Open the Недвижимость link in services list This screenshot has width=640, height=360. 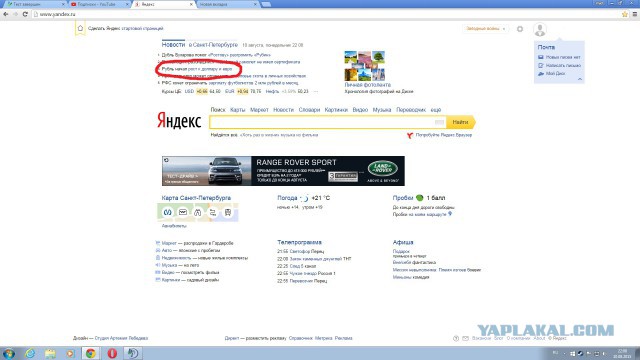(x=176, y=258)
